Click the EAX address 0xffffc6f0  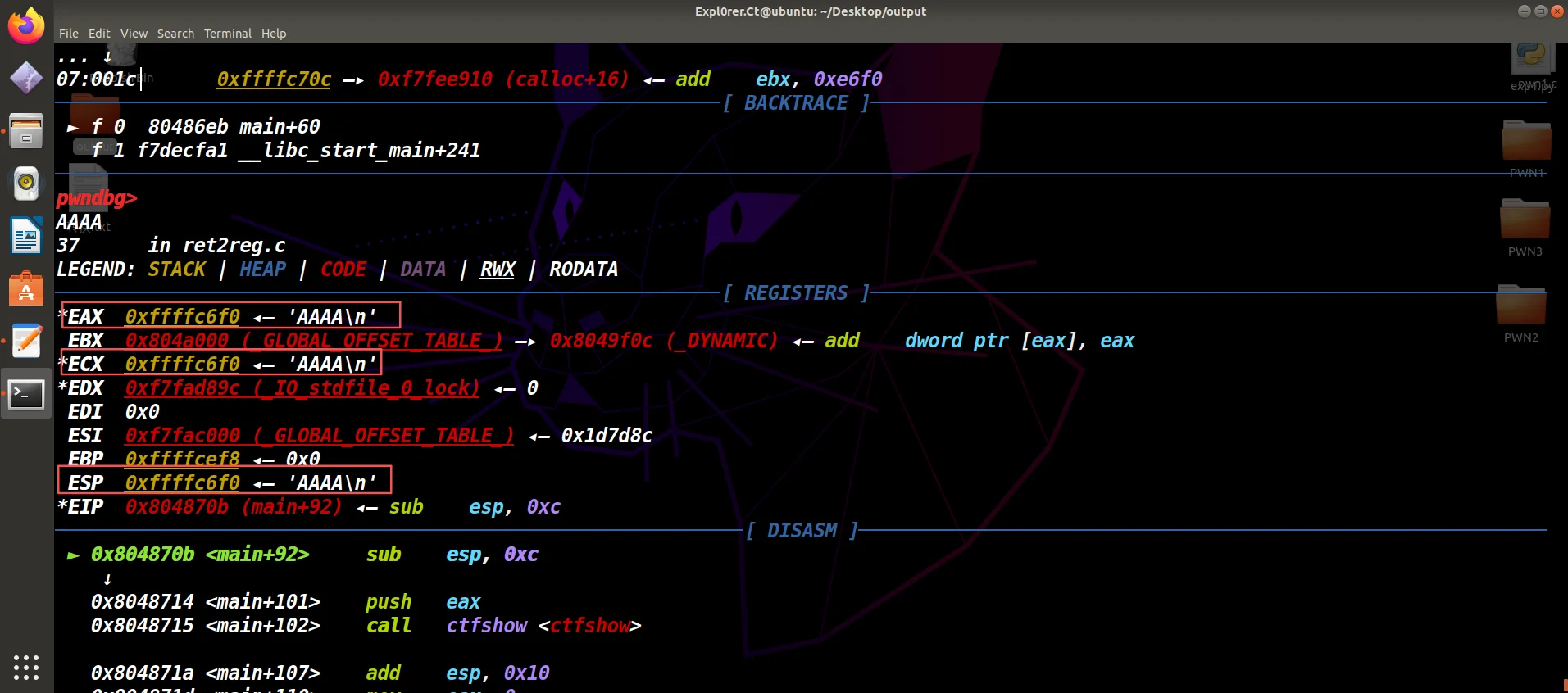pos(182,317)
